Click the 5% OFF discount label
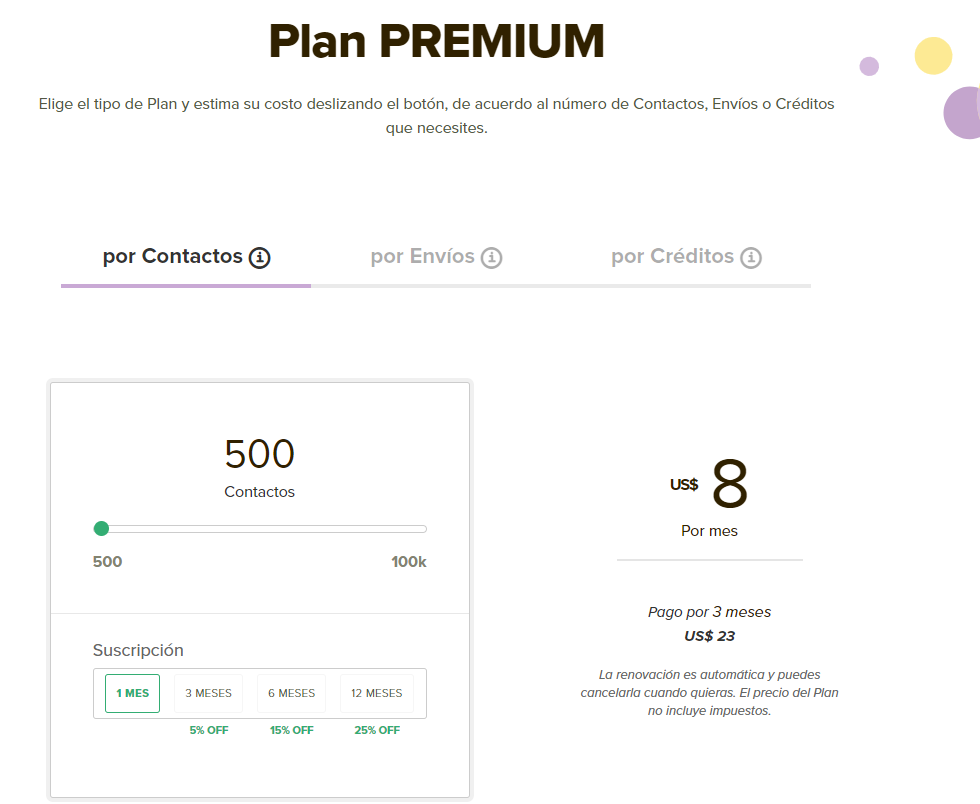Viewport: 980px width, 804px height. point(208,729)
